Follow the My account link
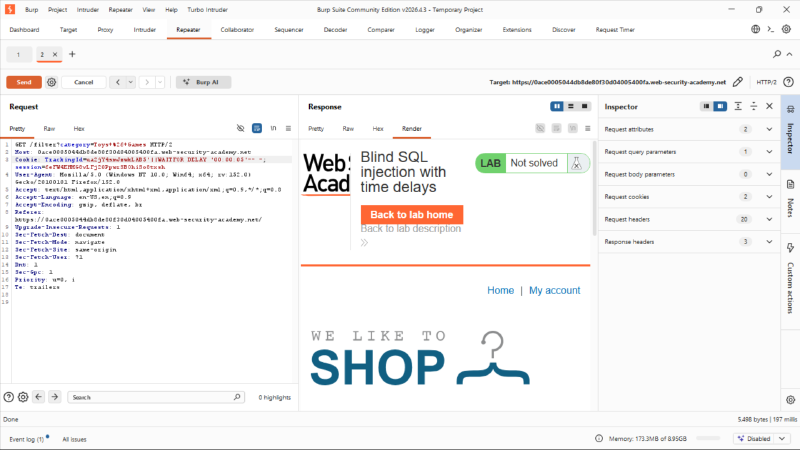This screenshot has height=450, width=800. [555, 290]
